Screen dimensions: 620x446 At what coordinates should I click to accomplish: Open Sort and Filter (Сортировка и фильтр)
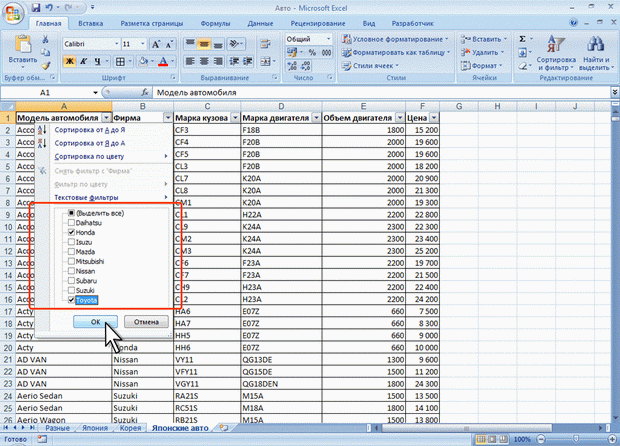[556, 53]
